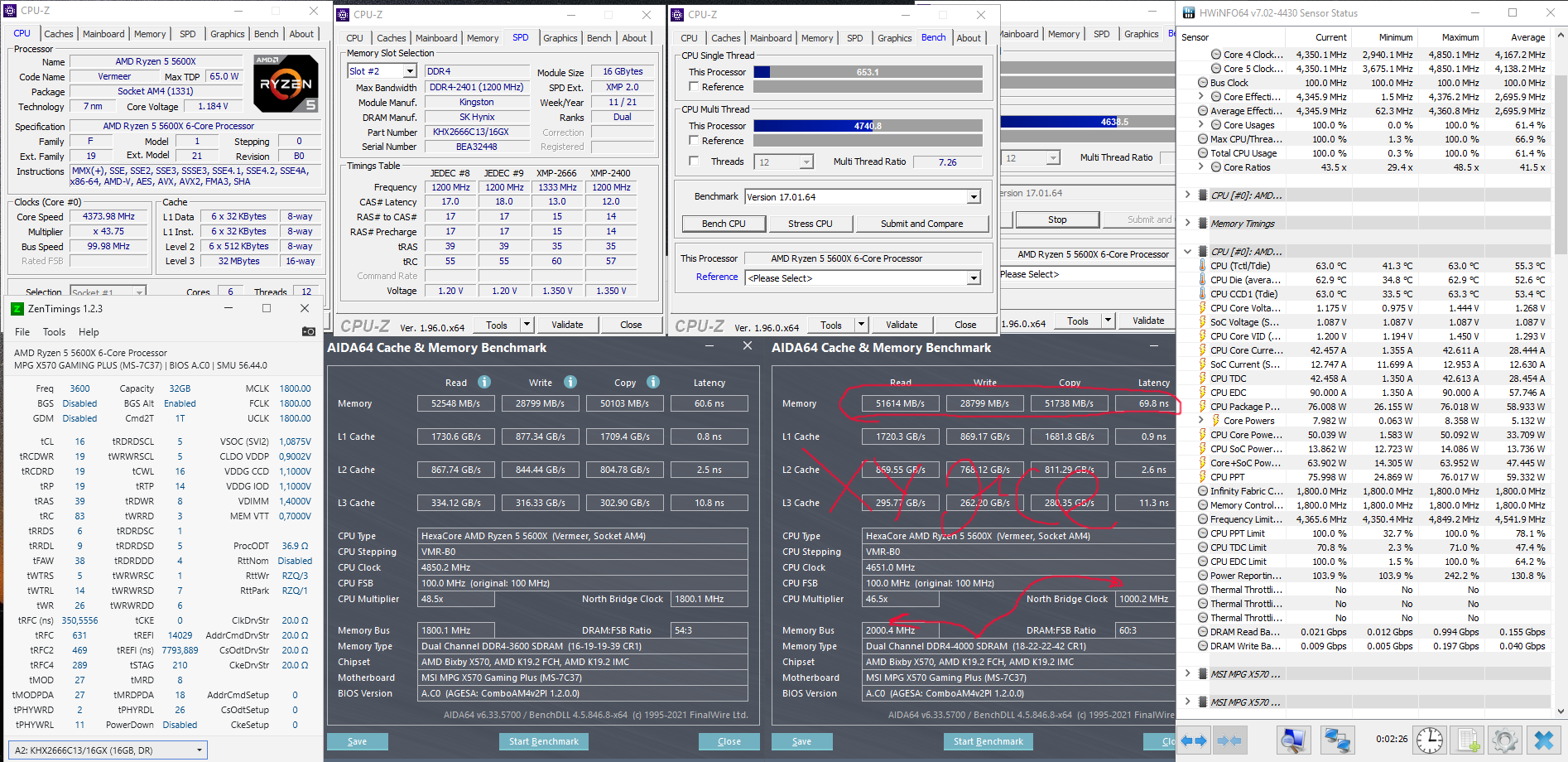
Task: Click icon beside Total CPU Usage sensor
Action: 1203,153
